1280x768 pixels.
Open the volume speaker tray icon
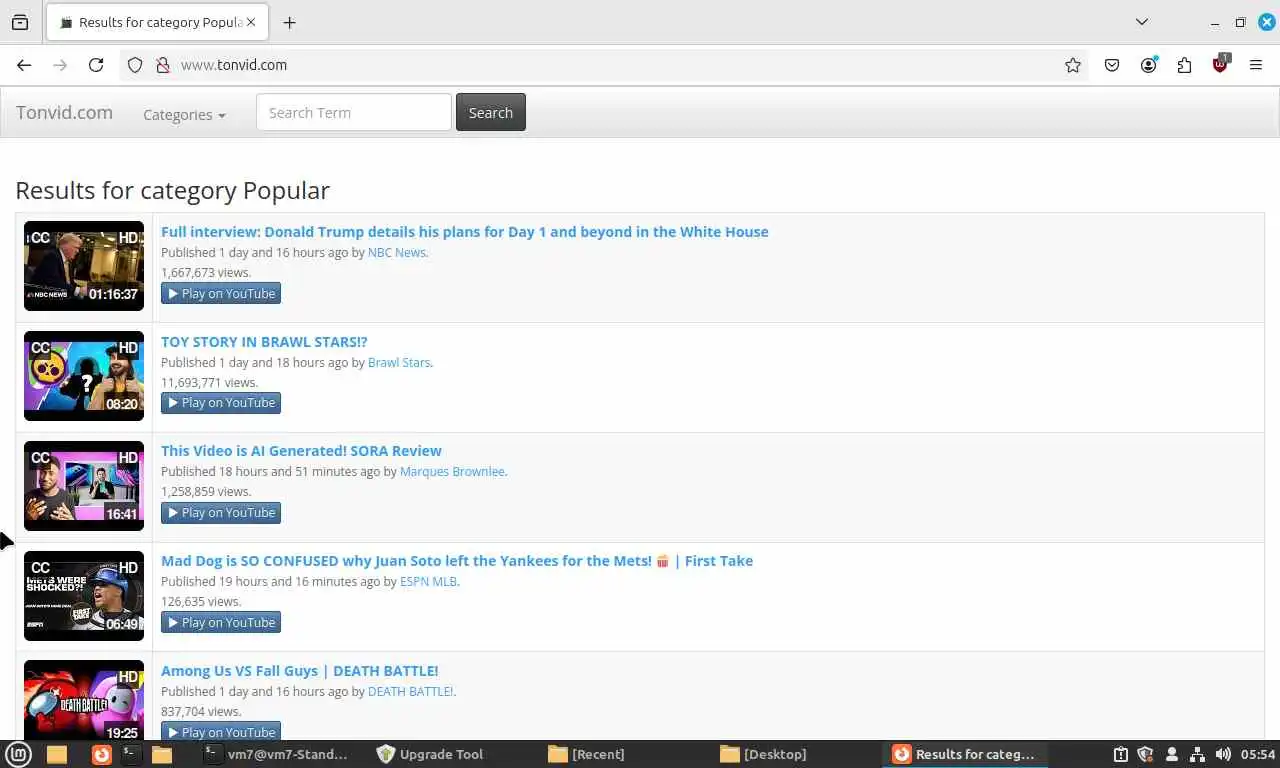point(1222,754)
